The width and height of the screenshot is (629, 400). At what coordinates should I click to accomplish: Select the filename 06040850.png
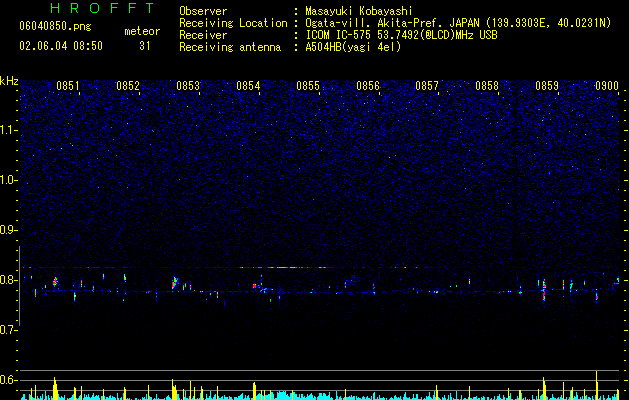pos(55,26)
